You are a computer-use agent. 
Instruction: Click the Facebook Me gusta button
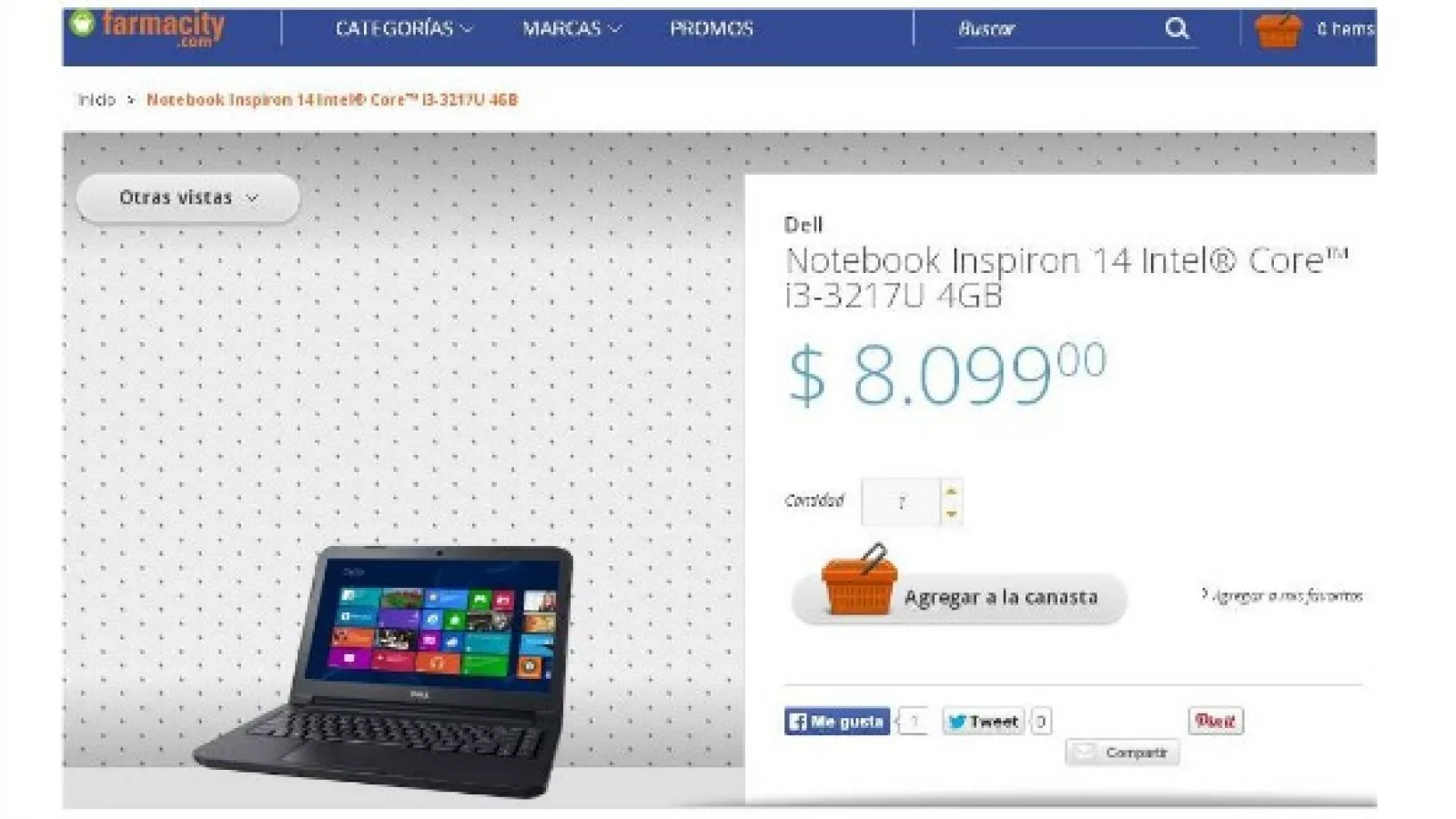(837, 722)
